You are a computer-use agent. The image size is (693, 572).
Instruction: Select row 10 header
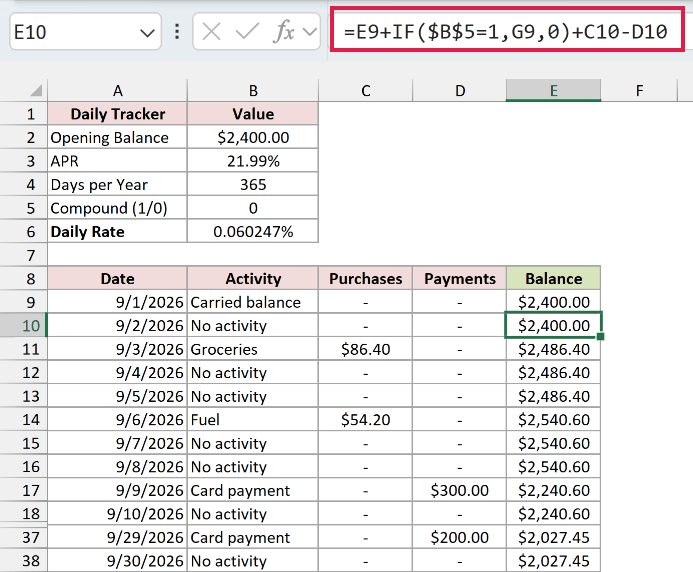(x=24, y=326)
